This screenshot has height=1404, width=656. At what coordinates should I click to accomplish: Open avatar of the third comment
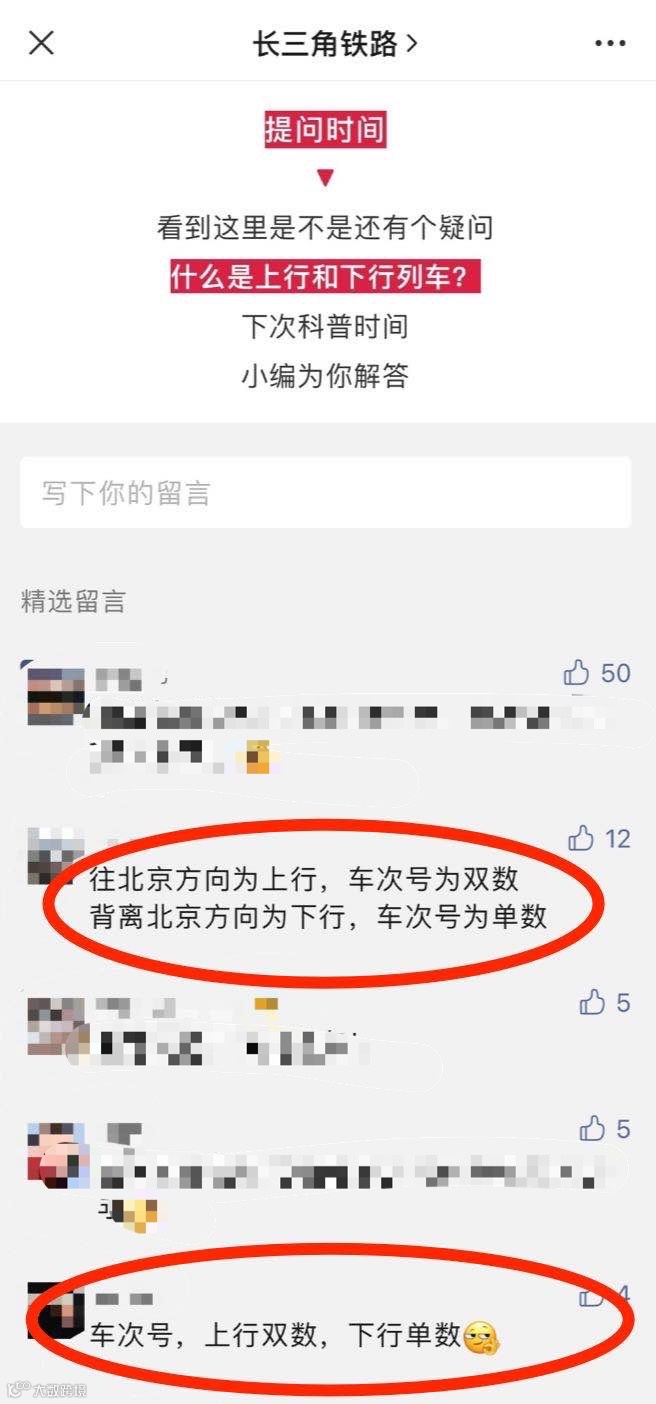click(x=56, y=1026)
